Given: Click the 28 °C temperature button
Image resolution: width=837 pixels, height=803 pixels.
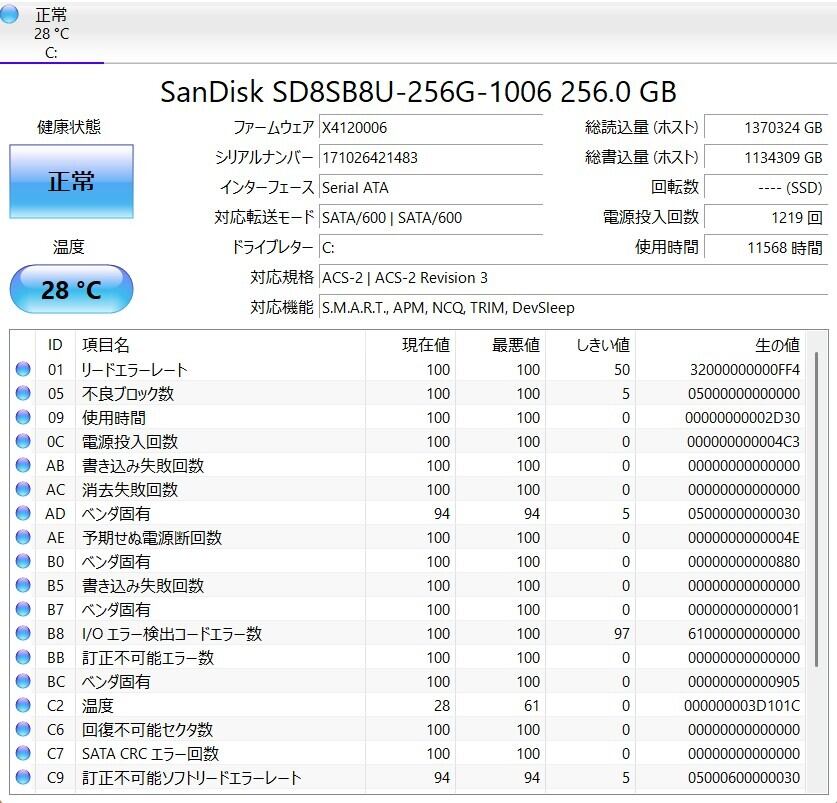Looking at the screenshot, I should coord(71,290).
